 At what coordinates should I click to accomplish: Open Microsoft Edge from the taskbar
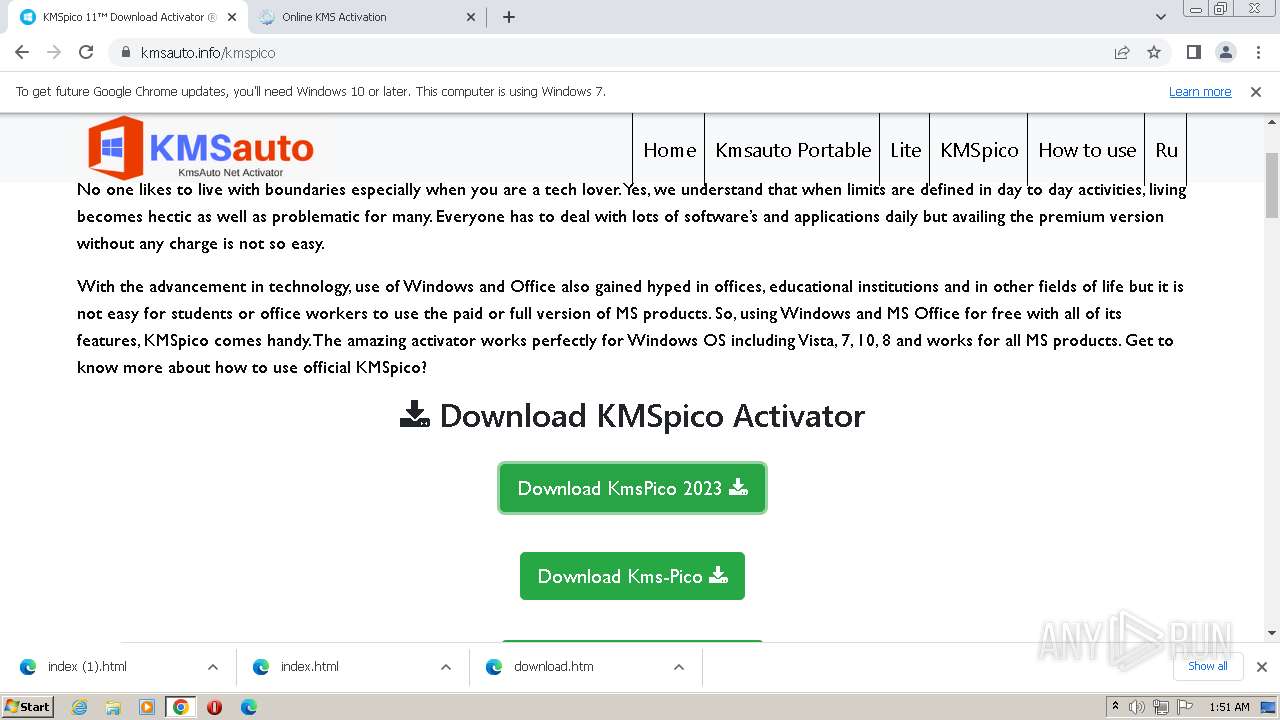tap(248, 707)
